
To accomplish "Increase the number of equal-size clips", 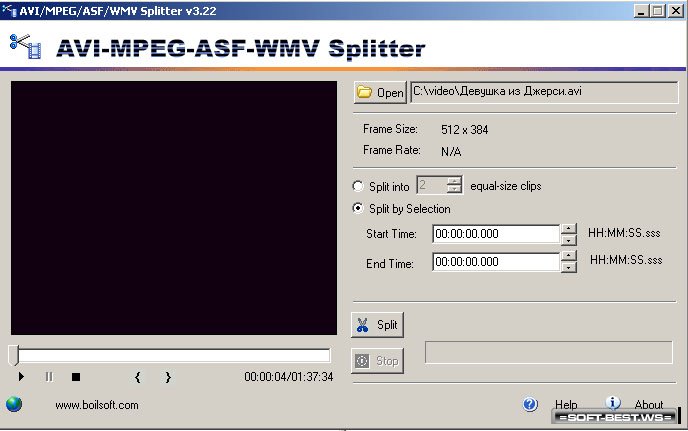I will pos(455,180).
